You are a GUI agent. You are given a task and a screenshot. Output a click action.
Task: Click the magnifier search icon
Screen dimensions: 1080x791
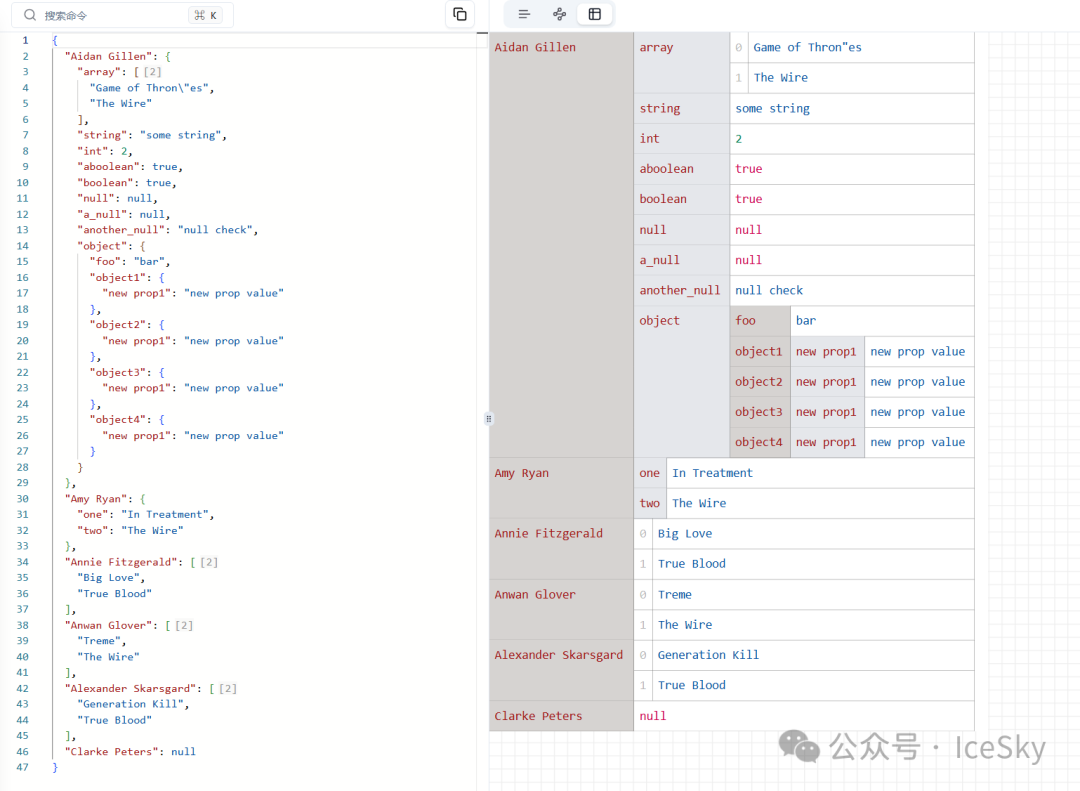click(x=30, y=15)
